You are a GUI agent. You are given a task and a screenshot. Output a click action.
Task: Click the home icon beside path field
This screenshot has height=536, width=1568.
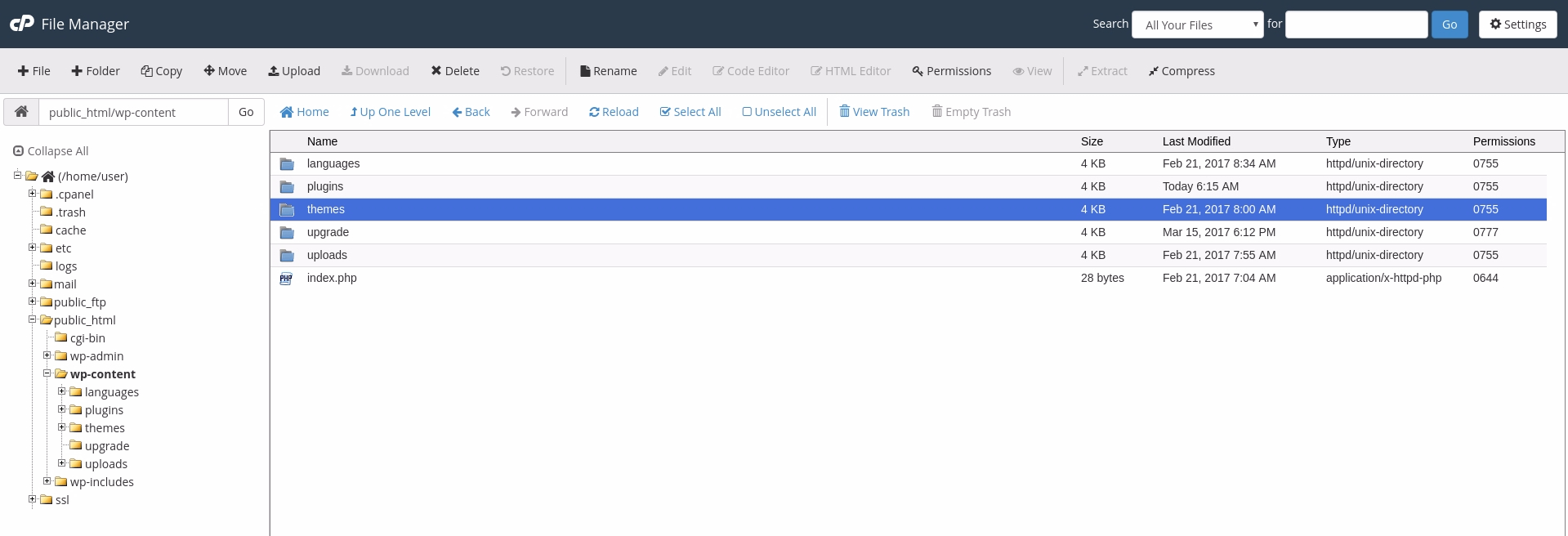coord(21,112)
